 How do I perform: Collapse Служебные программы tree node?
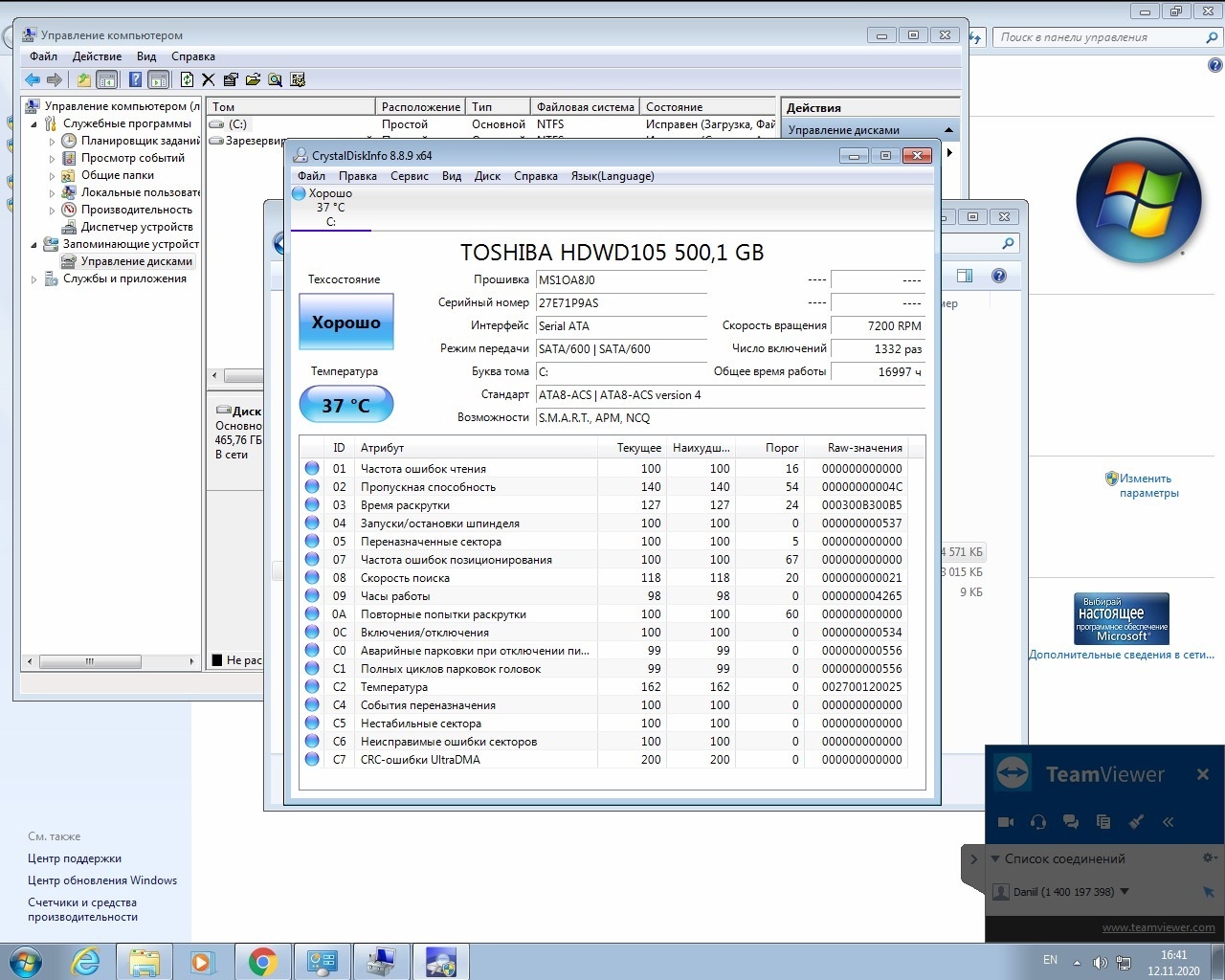pyautogui.click(x=34, y=123)
